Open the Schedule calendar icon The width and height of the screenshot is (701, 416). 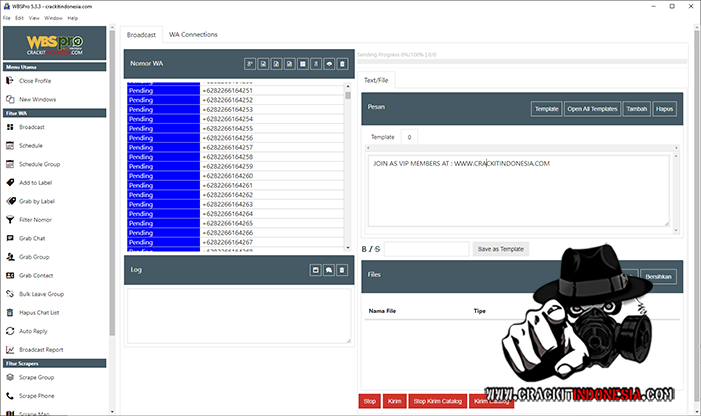pos(10,146)
